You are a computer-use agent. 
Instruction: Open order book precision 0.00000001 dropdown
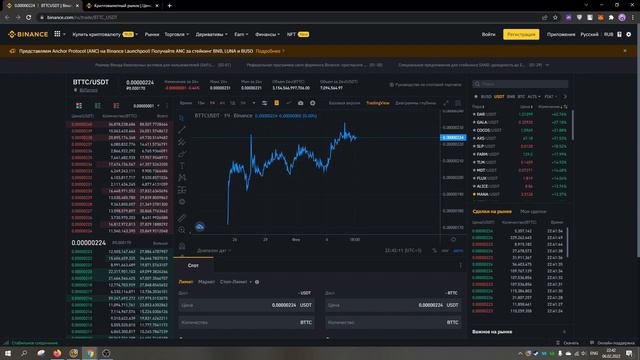[x=146, y=106]
